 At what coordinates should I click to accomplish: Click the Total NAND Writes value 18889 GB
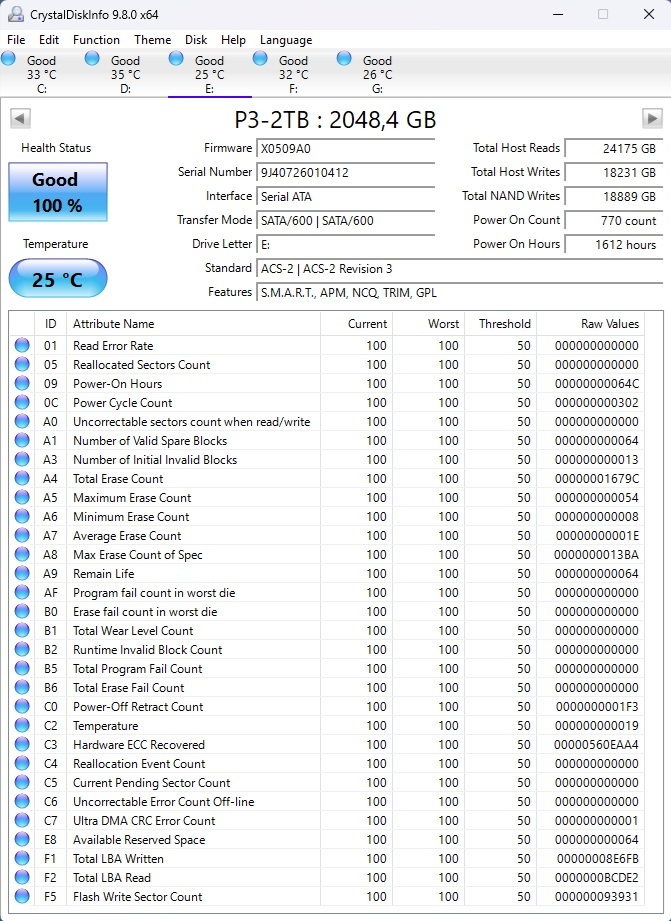coord(614,197)
